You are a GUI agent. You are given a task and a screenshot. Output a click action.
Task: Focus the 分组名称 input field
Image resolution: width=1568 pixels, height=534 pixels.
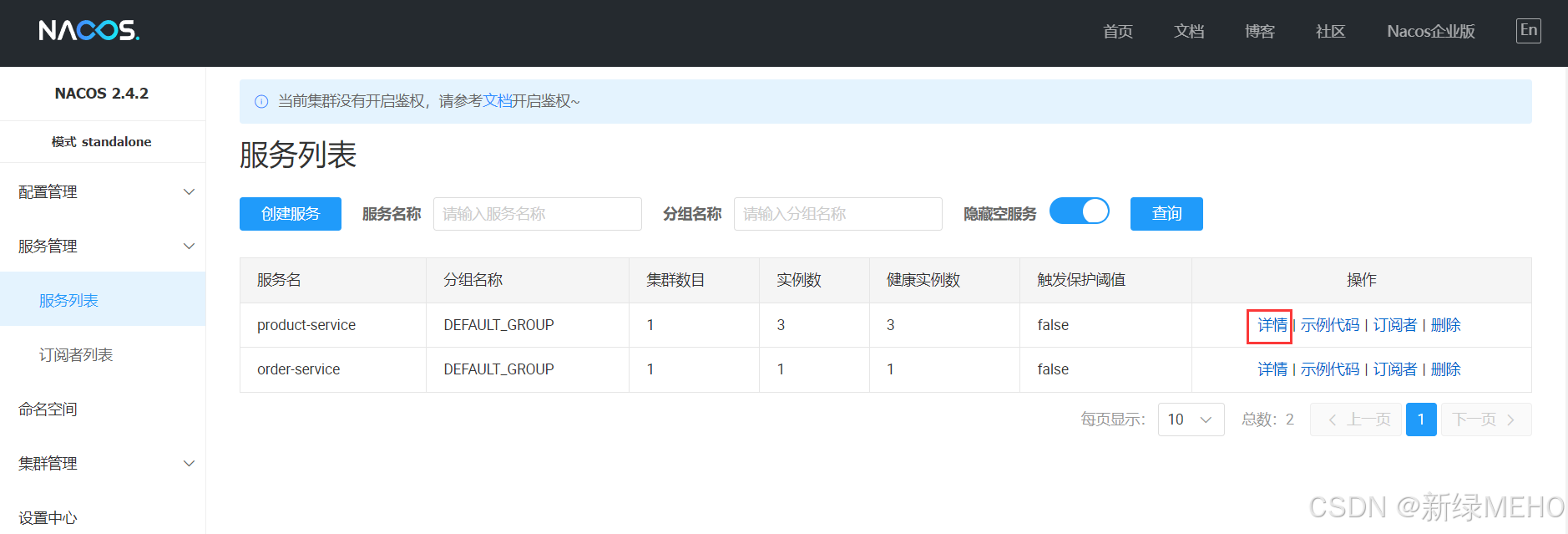[x=837, y=214]
